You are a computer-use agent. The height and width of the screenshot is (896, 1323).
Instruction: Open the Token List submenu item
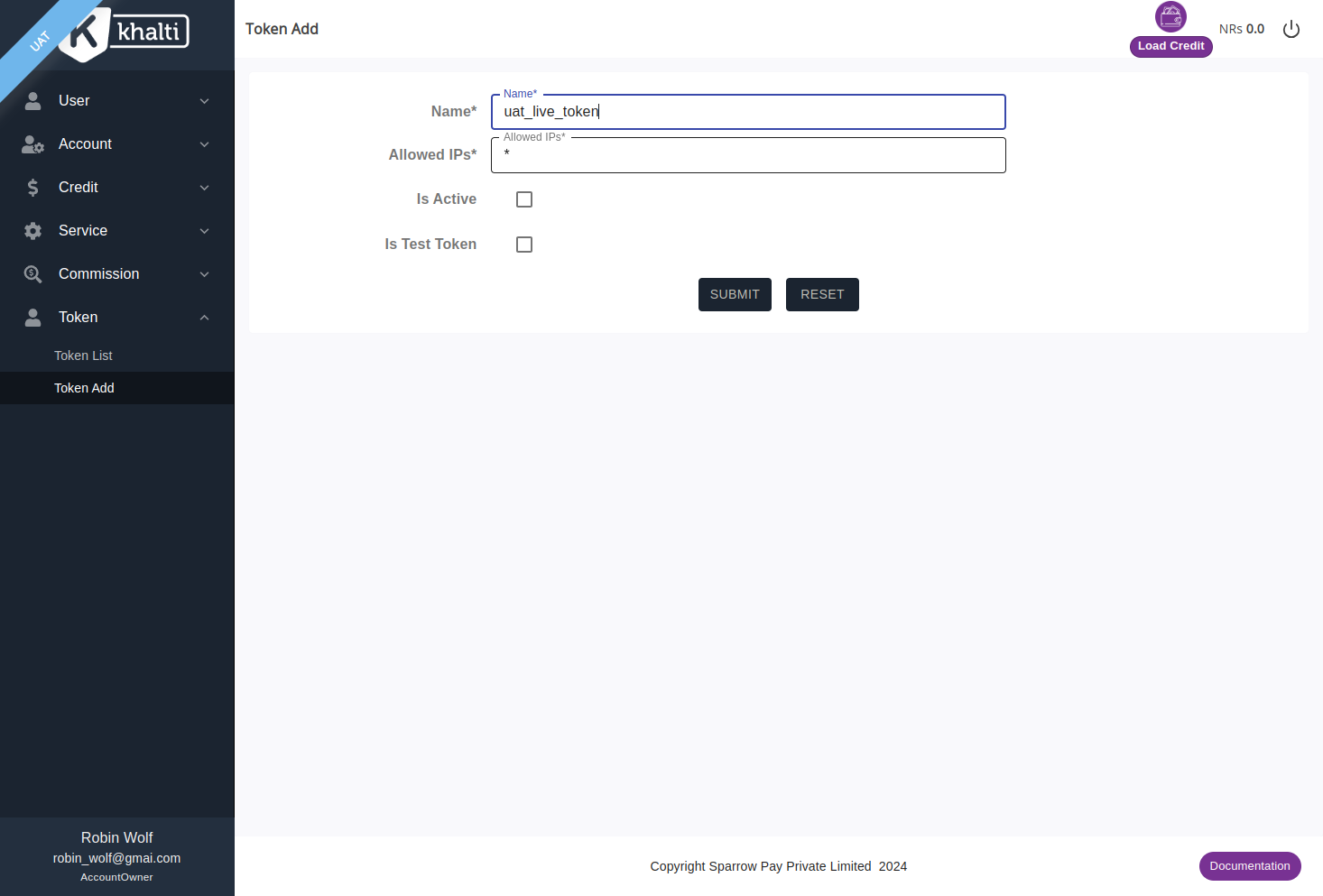point(117,356)
